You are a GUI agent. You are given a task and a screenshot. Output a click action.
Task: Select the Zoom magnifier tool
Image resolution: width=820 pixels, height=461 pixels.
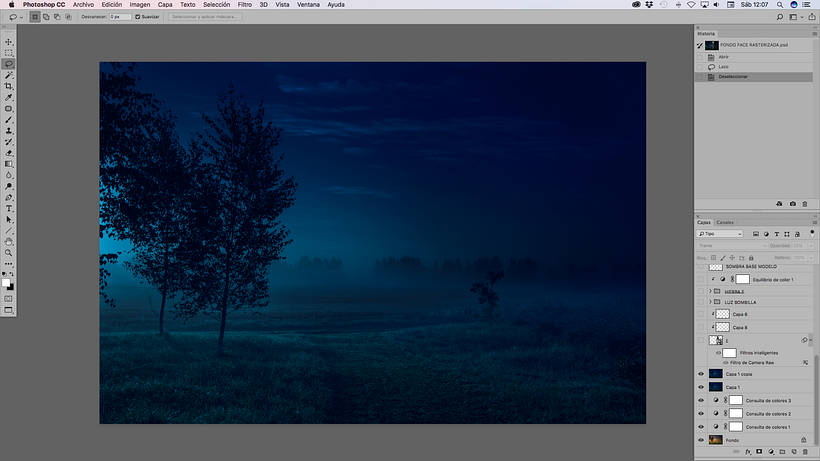pos(9,253)
